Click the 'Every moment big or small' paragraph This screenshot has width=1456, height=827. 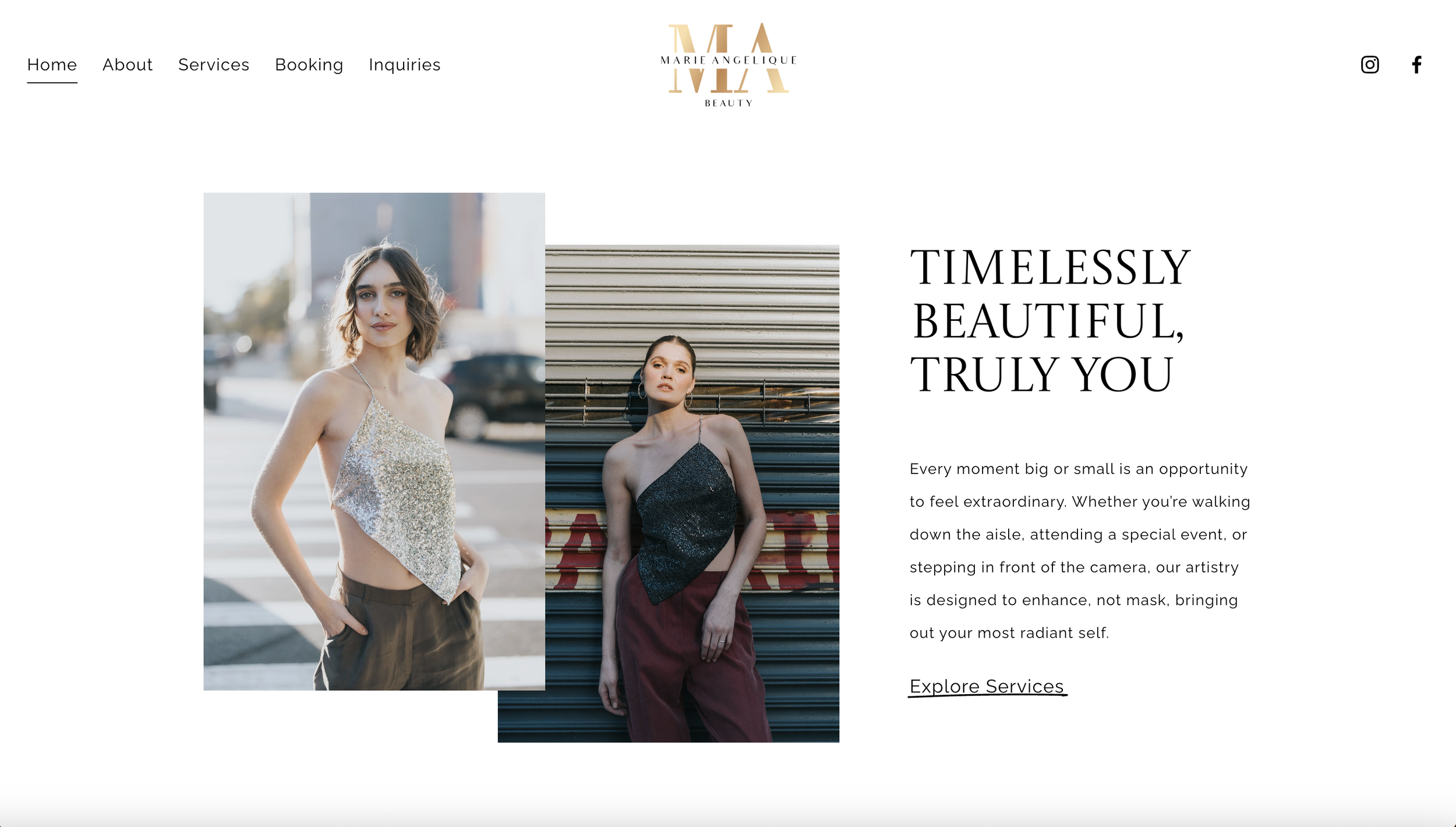1080,550
